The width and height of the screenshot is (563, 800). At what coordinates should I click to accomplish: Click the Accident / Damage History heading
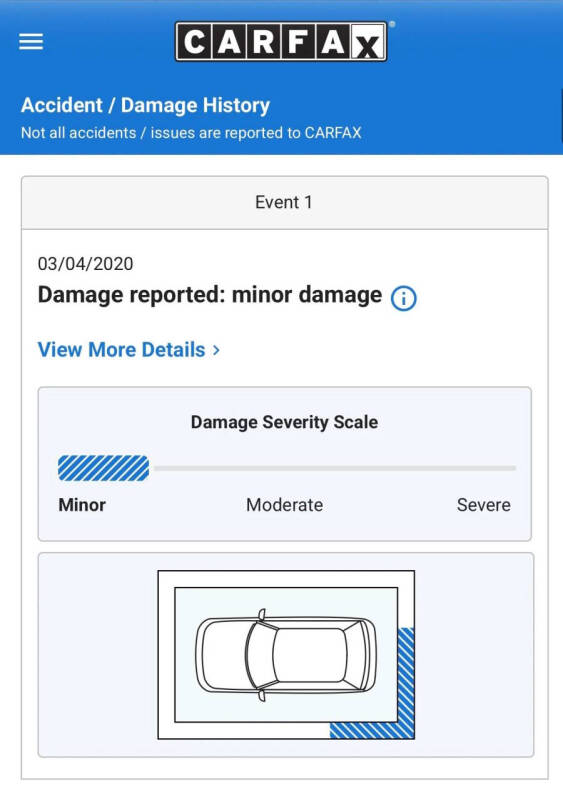point(145,106)
